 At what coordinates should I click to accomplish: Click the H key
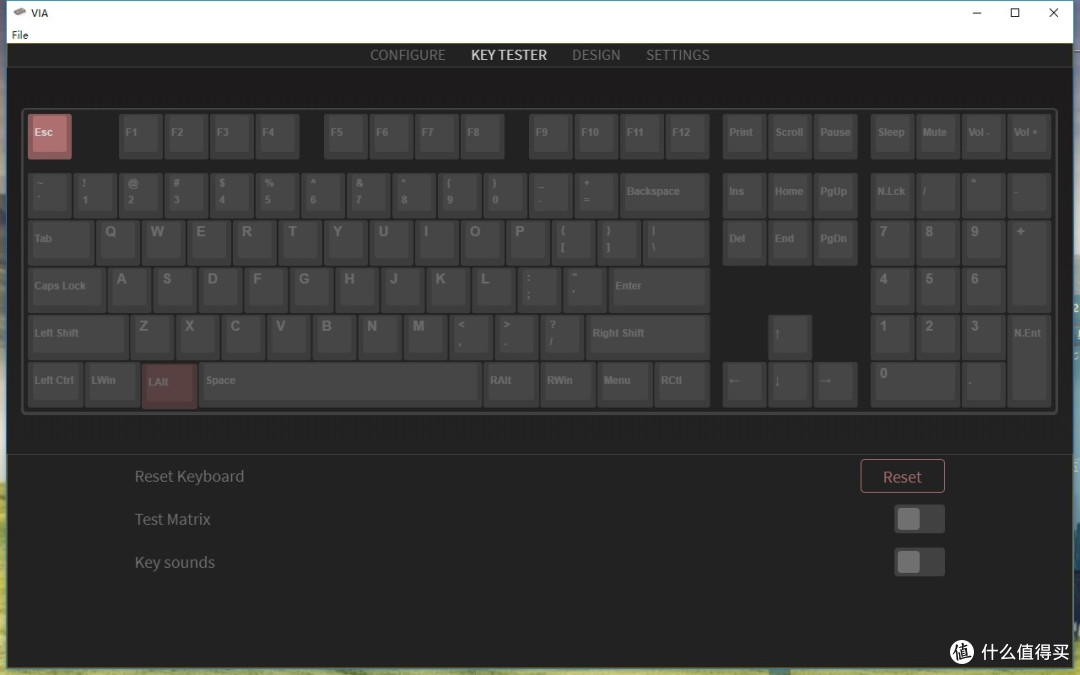[357, 290]
